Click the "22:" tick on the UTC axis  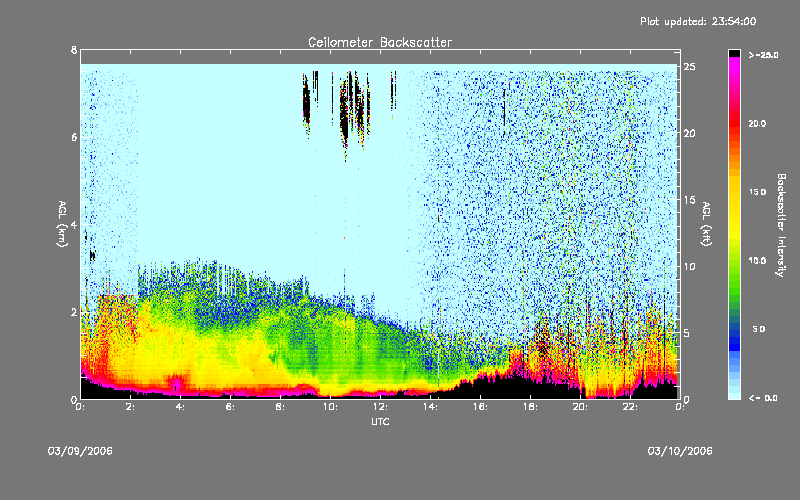630,407
